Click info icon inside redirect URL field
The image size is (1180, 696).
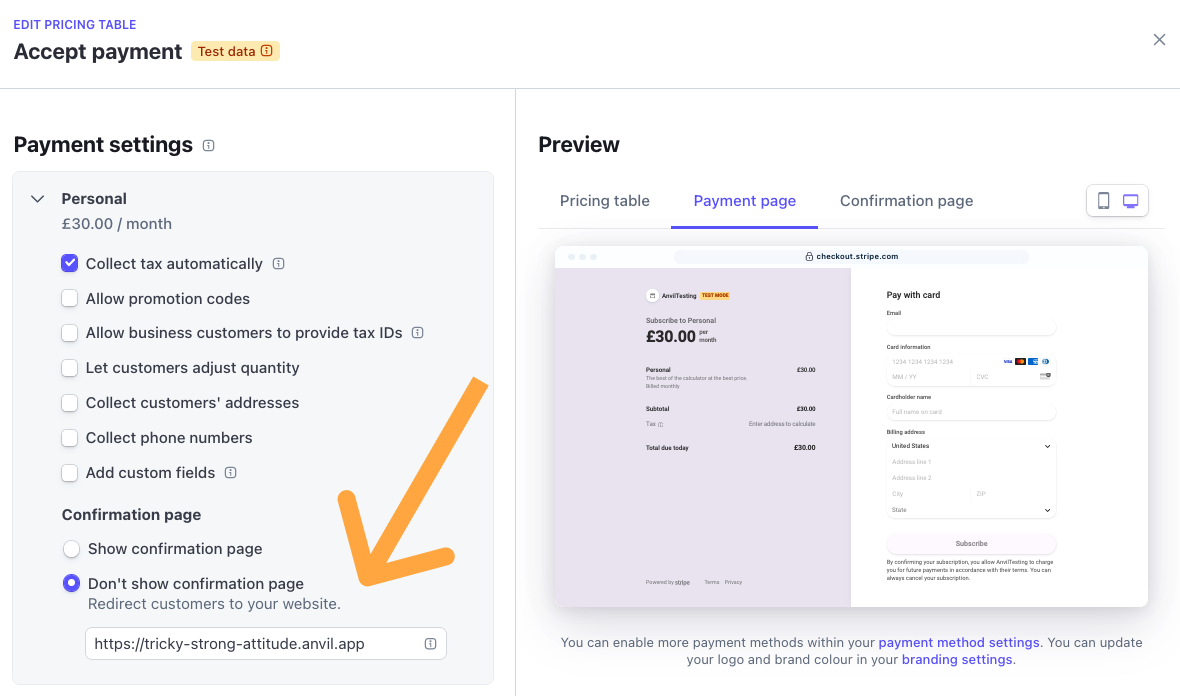pos(430,644)
